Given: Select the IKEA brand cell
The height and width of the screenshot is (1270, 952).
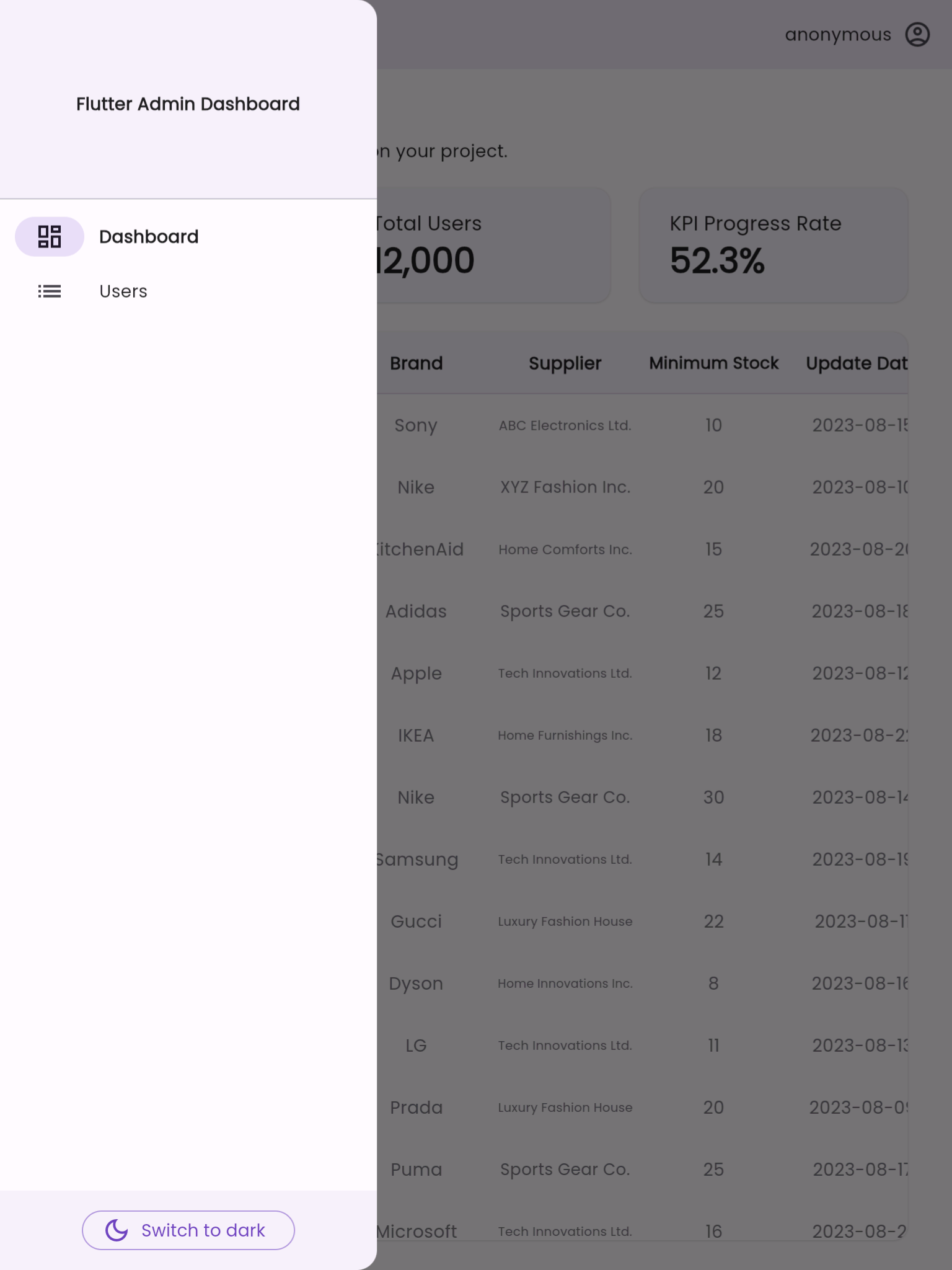Looking at the screenshot, I should 416,735.
